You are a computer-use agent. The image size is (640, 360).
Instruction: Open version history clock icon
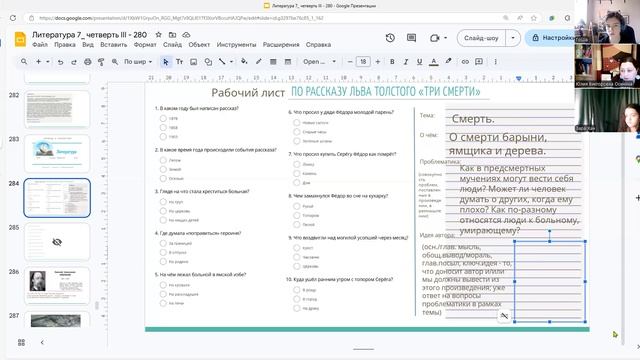coord(390,38)
